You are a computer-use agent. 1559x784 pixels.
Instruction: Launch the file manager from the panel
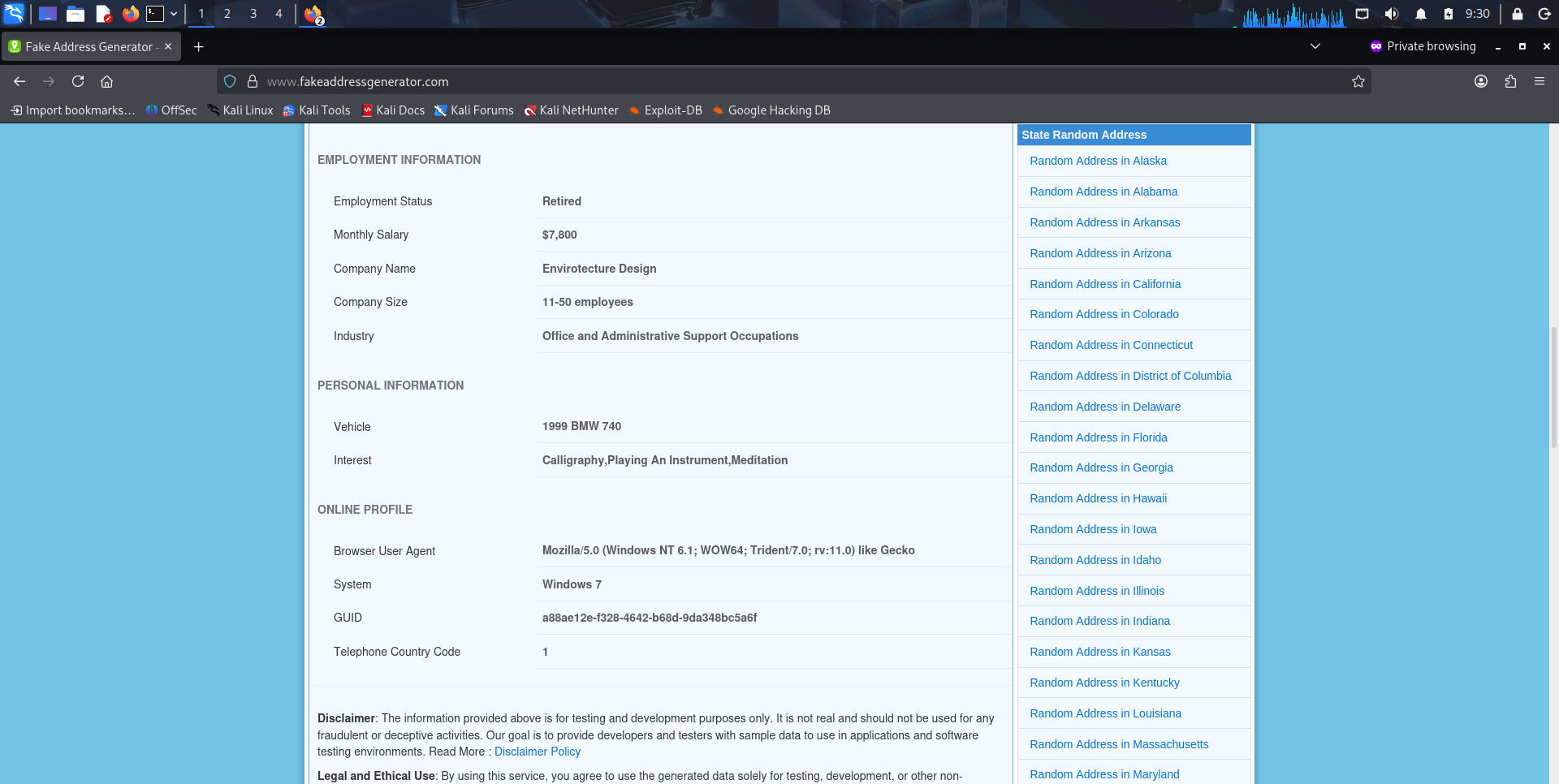point(76,14)
